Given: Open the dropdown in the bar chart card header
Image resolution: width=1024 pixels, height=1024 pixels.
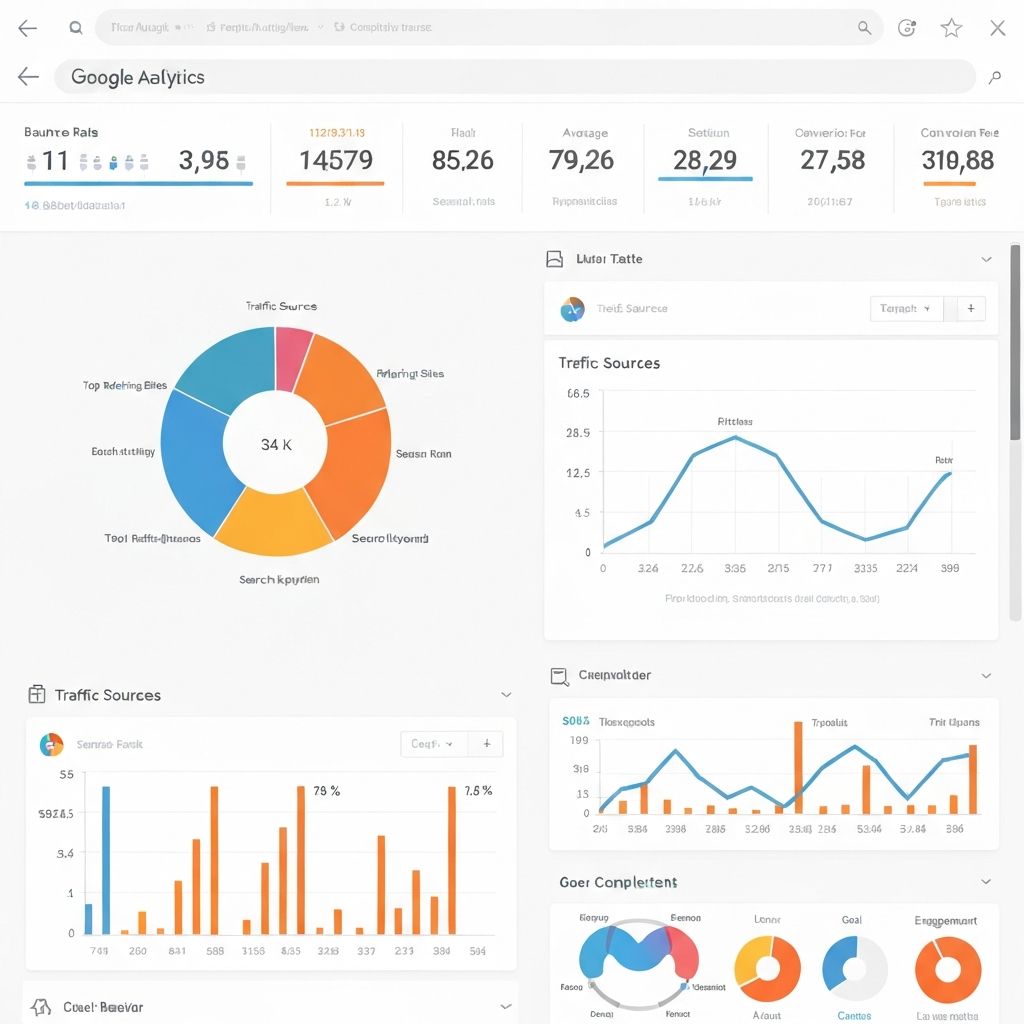Looking at the screenshot, I should pos(433,744).
